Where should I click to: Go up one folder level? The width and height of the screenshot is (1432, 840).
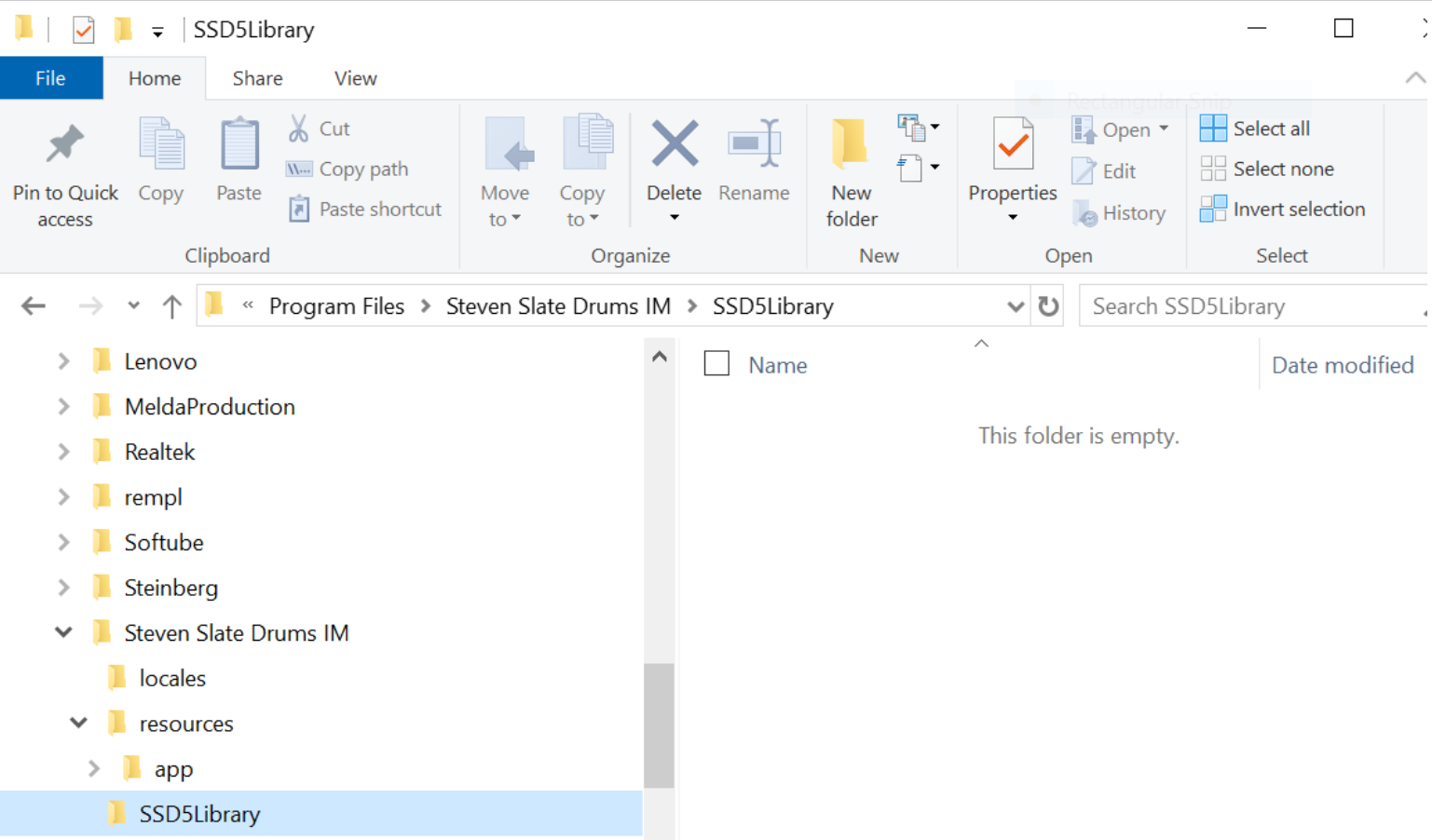pyautogui.click(x=171, y=306)
